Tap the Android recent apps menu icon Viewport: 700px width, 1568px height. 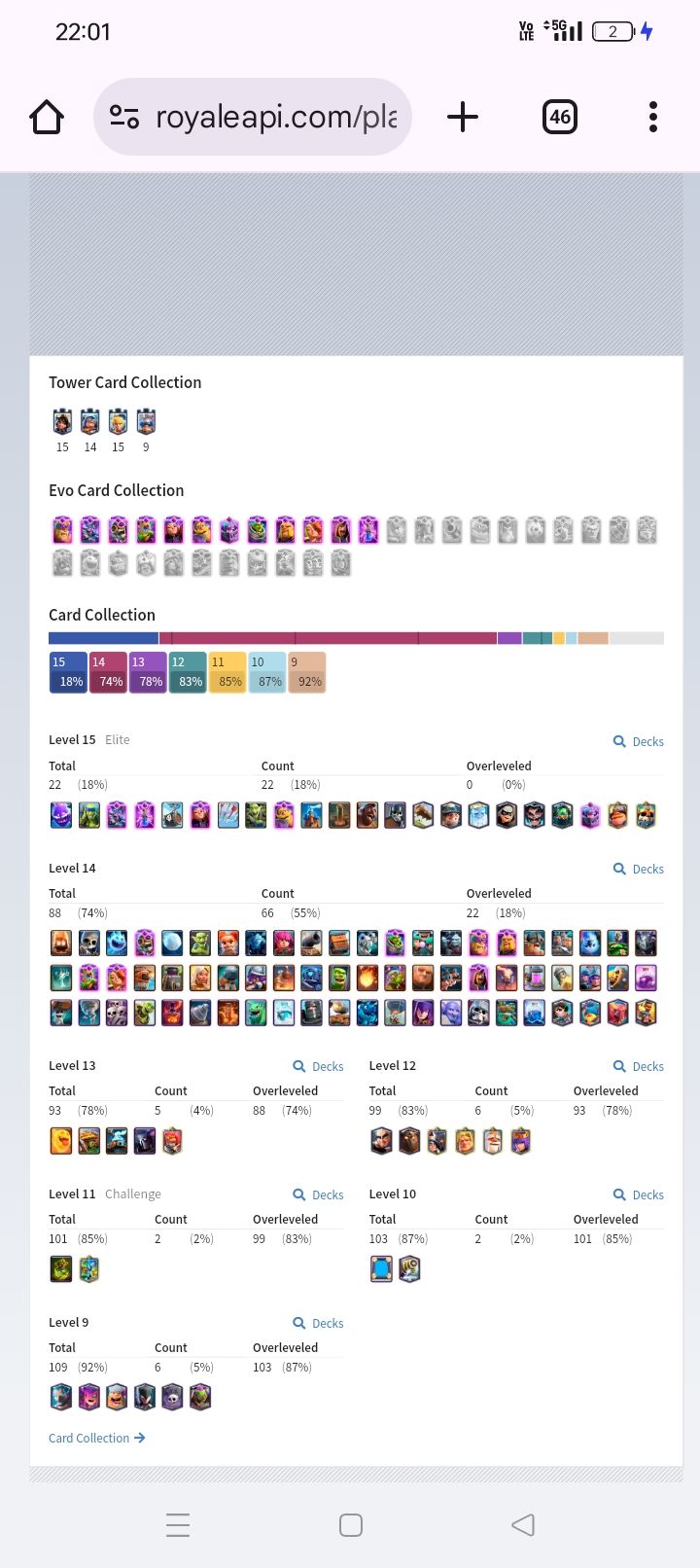tap(178, 1524)
